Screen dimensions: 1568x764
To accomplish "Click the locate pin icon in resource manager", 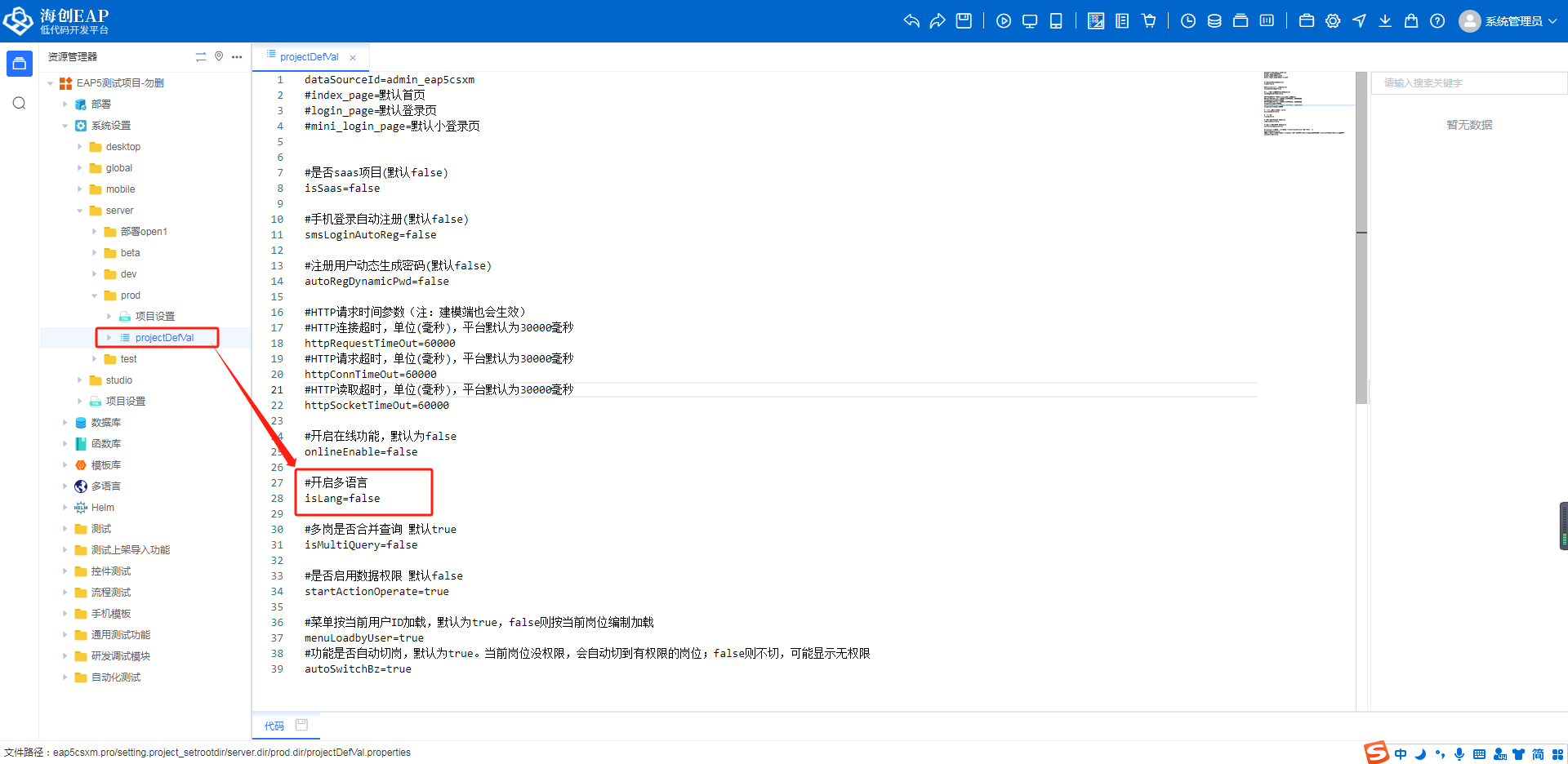I will click(x=219, y=56).
